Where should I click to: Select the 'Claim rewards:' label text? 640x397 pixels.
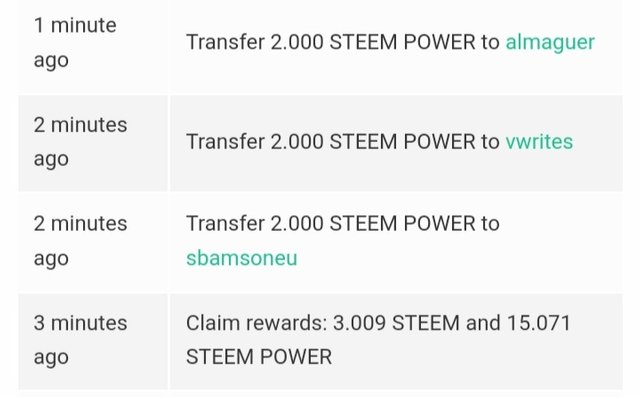[257, 323]
